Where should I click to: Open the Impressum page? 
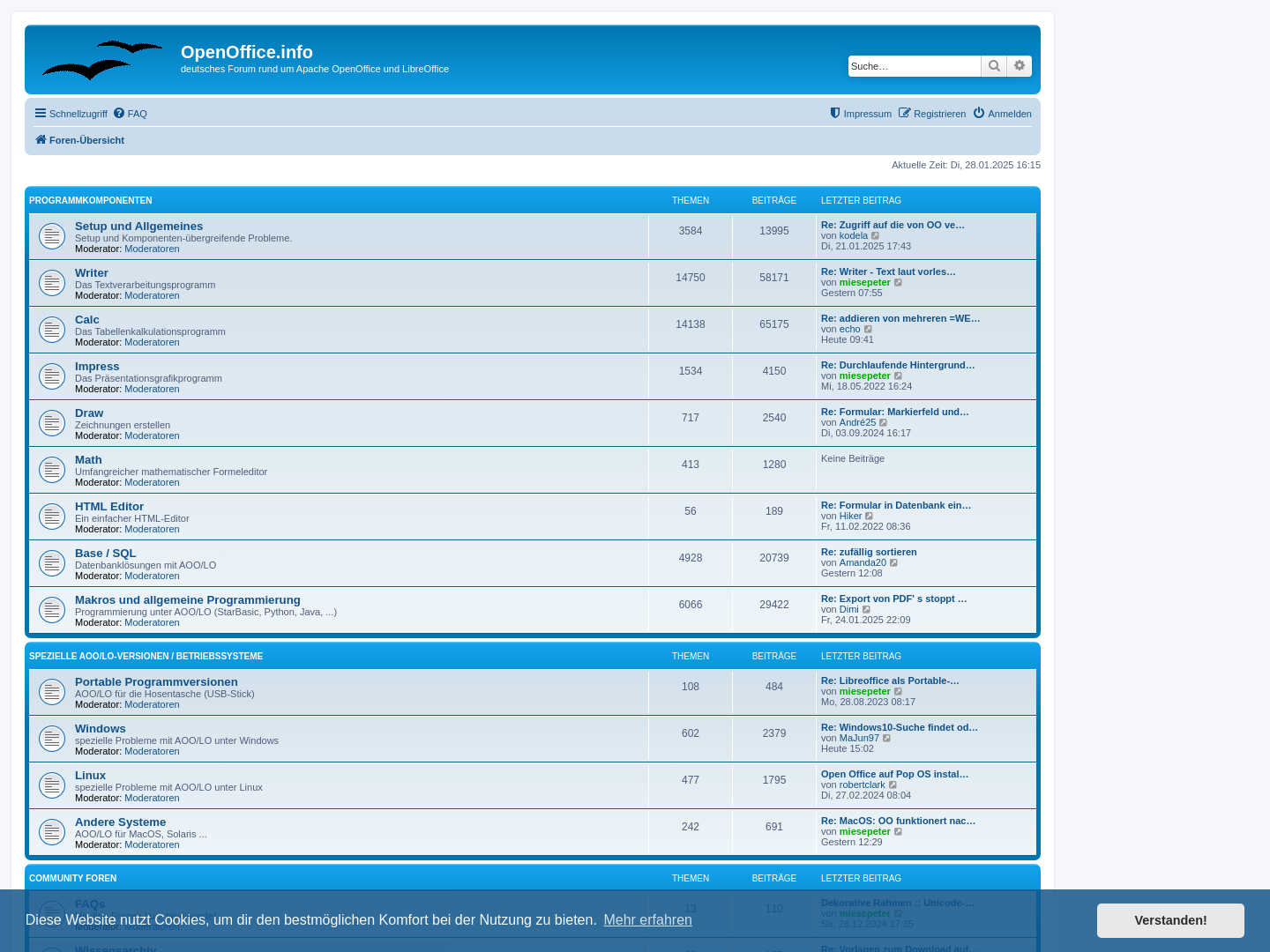pyautogui.click(x=861, y=114)
